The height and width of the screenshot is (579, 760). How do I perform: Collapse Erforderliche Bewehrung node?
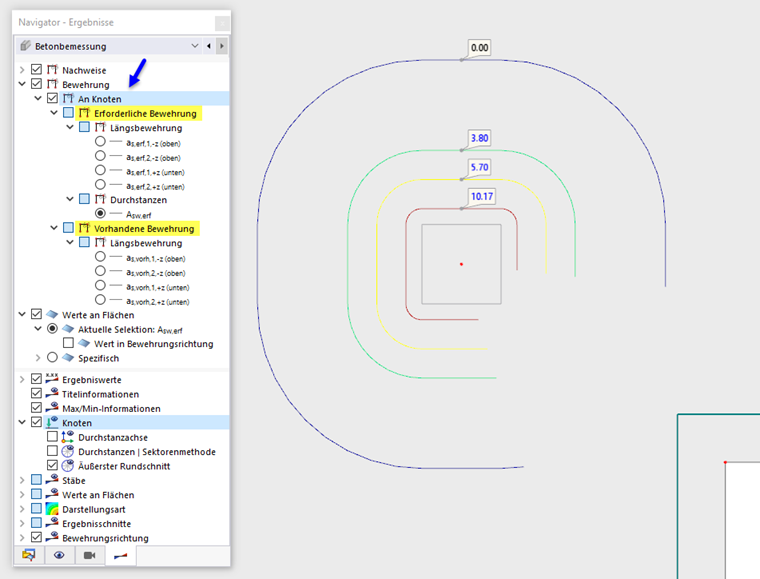pyautogui.click(x=54, y=113)
